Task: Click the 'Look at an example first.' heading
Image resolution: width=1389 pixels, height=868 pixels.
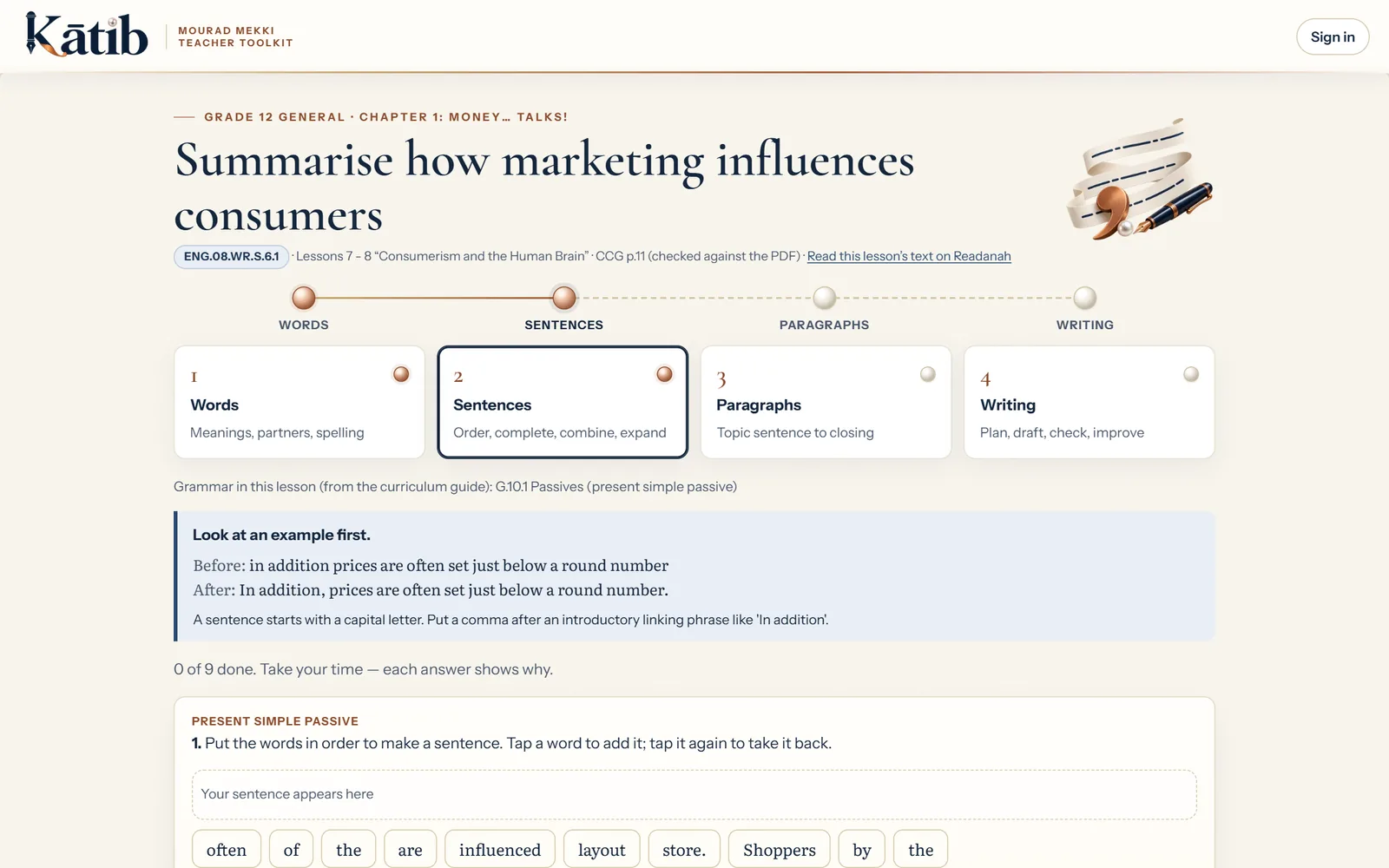Action: 281,535
